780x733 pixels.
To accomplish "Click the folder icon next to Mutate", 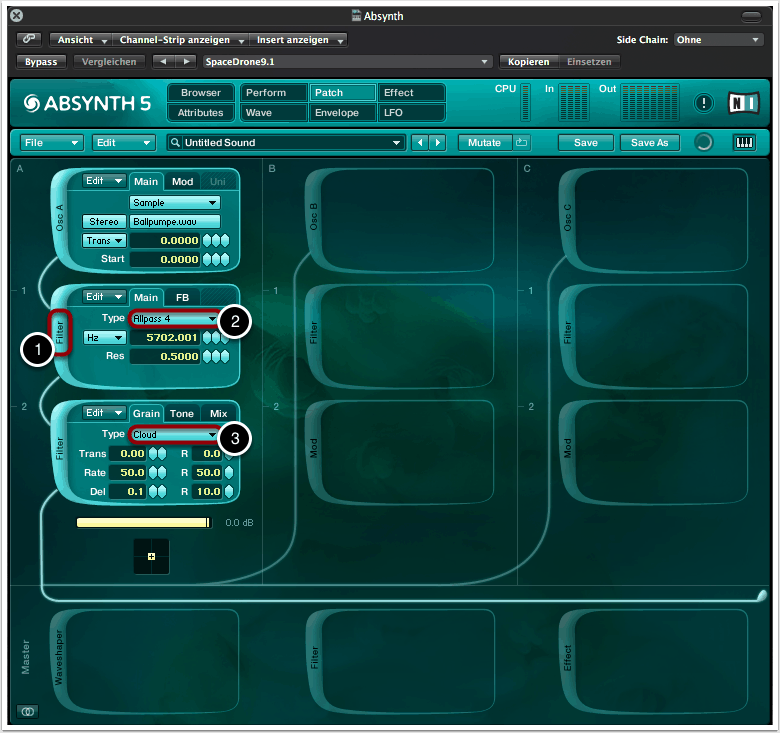I will (x=521, y=142).
